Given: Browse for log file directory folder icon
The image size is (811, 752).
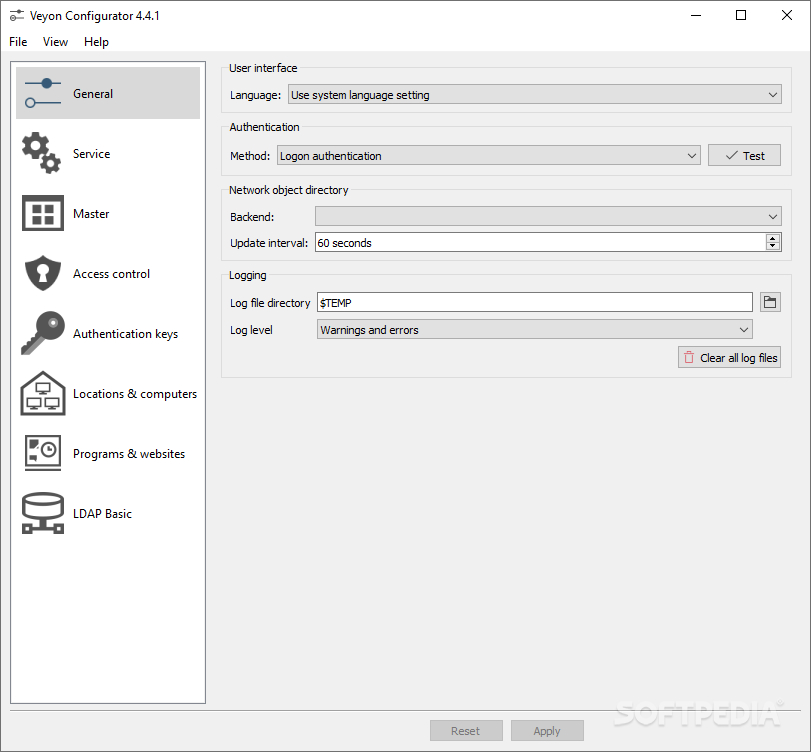Looking at the screenshot, I should [x=770, y=302].
